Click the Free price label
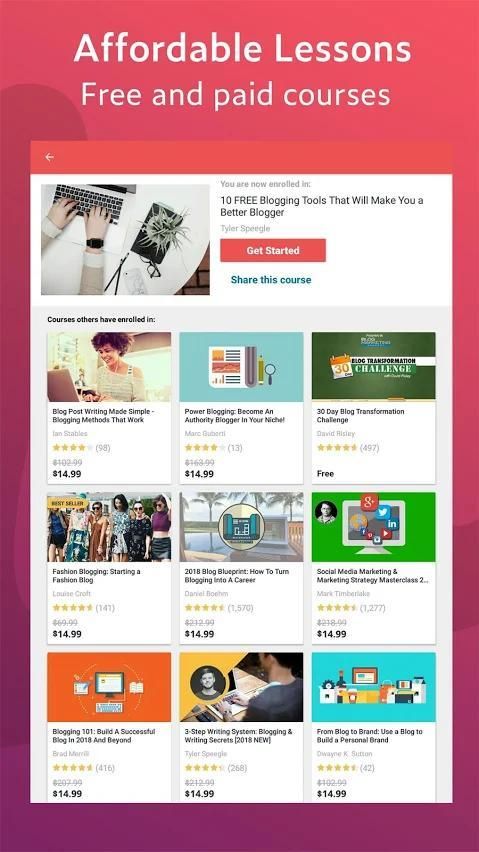 coord(325,474)
